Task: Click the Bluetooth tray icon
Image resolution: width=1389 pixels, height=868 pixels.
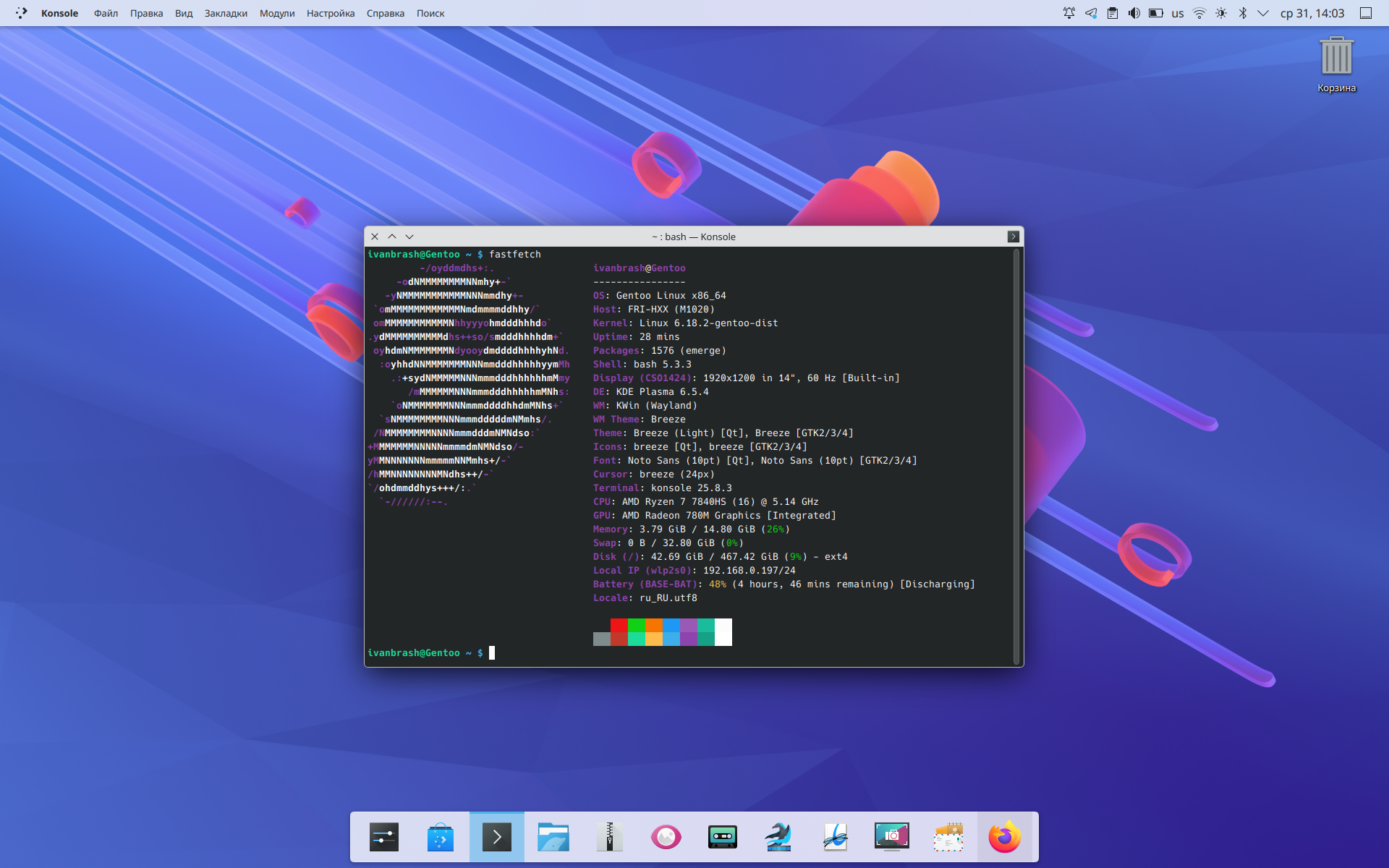Action: (x=1242, y=13)
